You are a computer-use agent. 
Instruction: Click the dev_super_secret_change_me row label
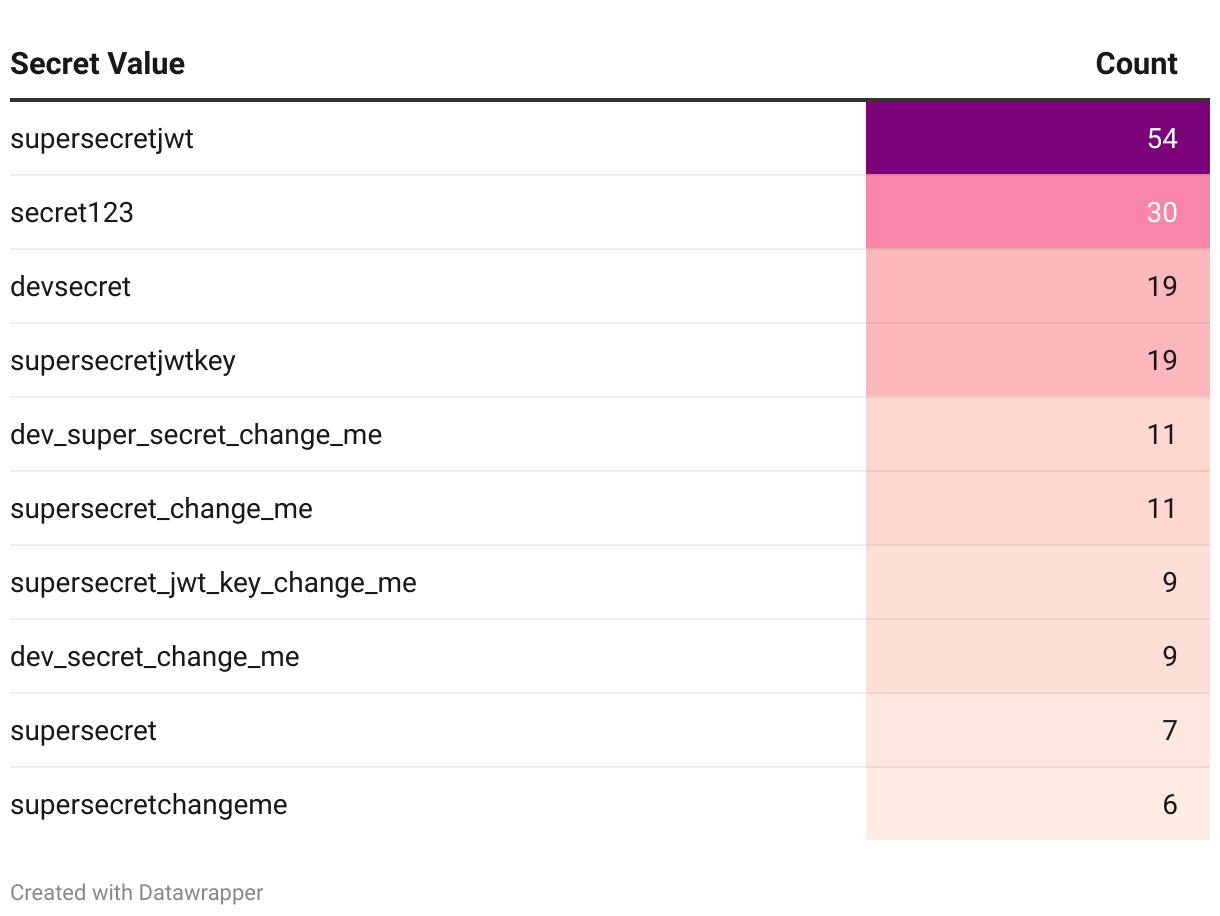pyautogui.click(x=196, y=435)
